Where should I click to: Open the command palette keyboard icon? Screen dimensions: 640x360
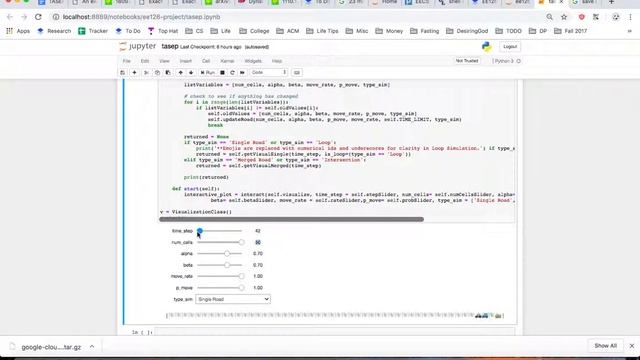tap(297, 72)
